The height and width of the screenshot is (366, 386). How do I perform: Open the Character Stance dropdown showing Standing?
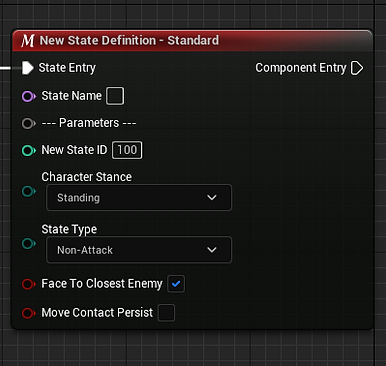(x=139, y=198)
